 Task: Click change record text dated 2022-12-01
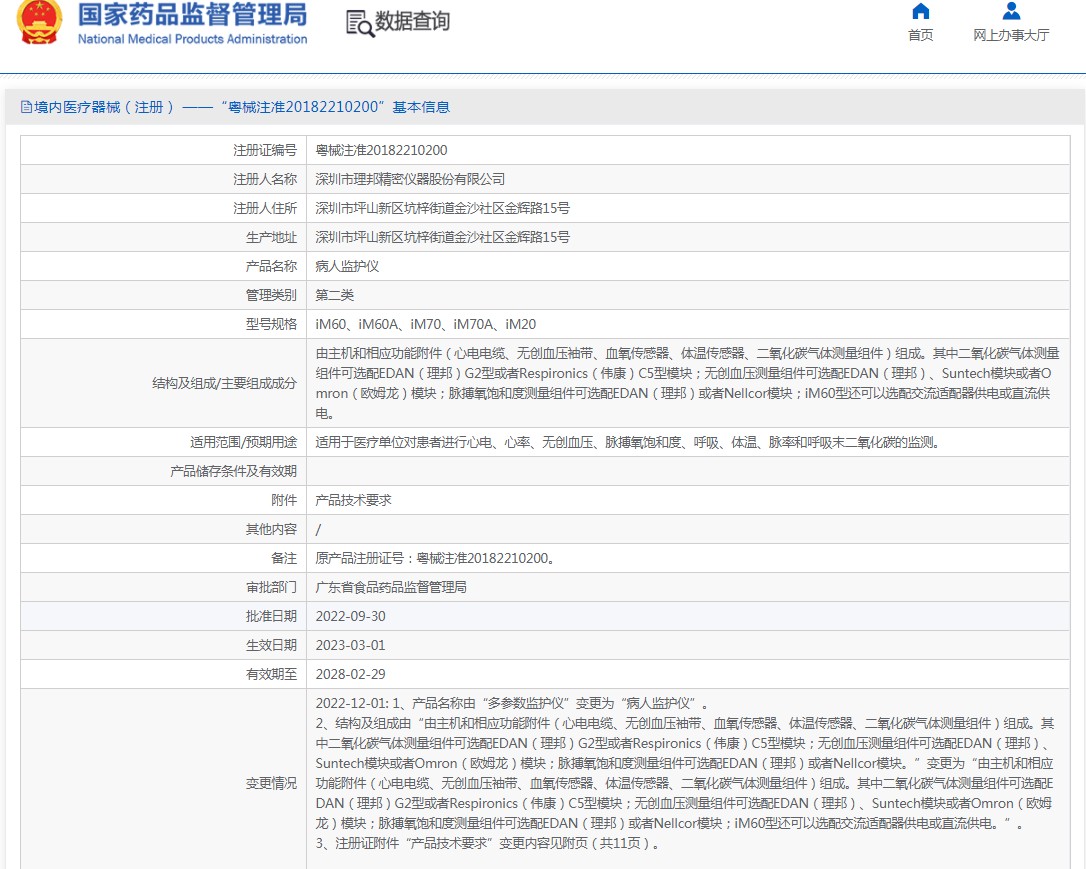[x=685, y=773]
